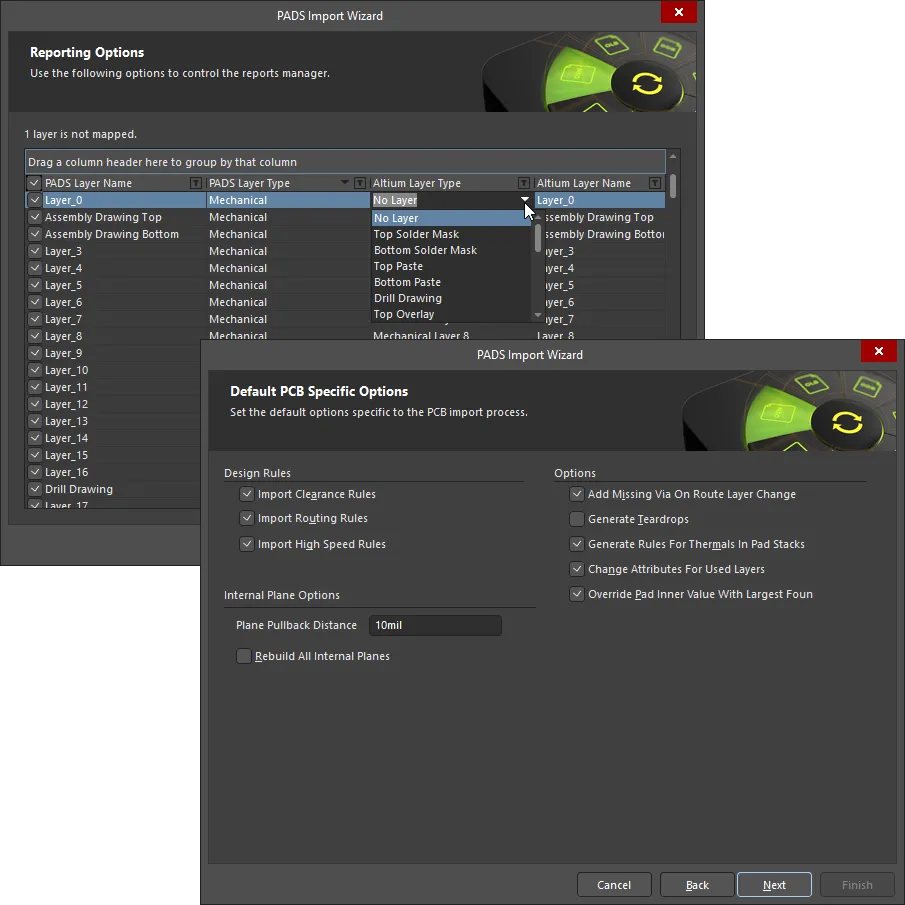Open the filter for Altium Layer Name column
The height and width of the screenshot is (905, 905).
point(654,183)
